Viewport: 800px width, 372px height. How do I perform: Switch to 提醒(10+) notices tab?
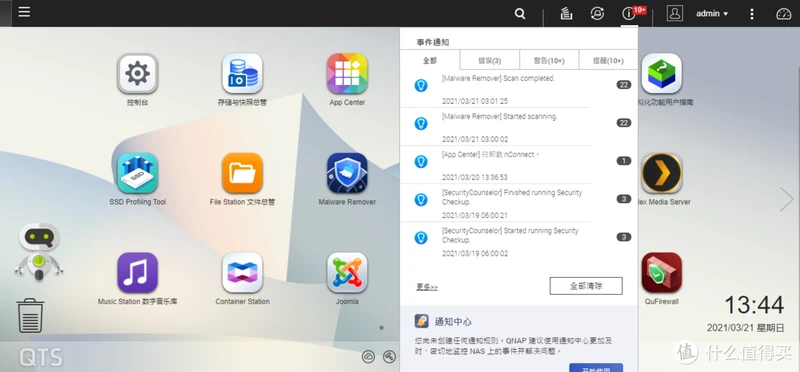tap(608, 60)
